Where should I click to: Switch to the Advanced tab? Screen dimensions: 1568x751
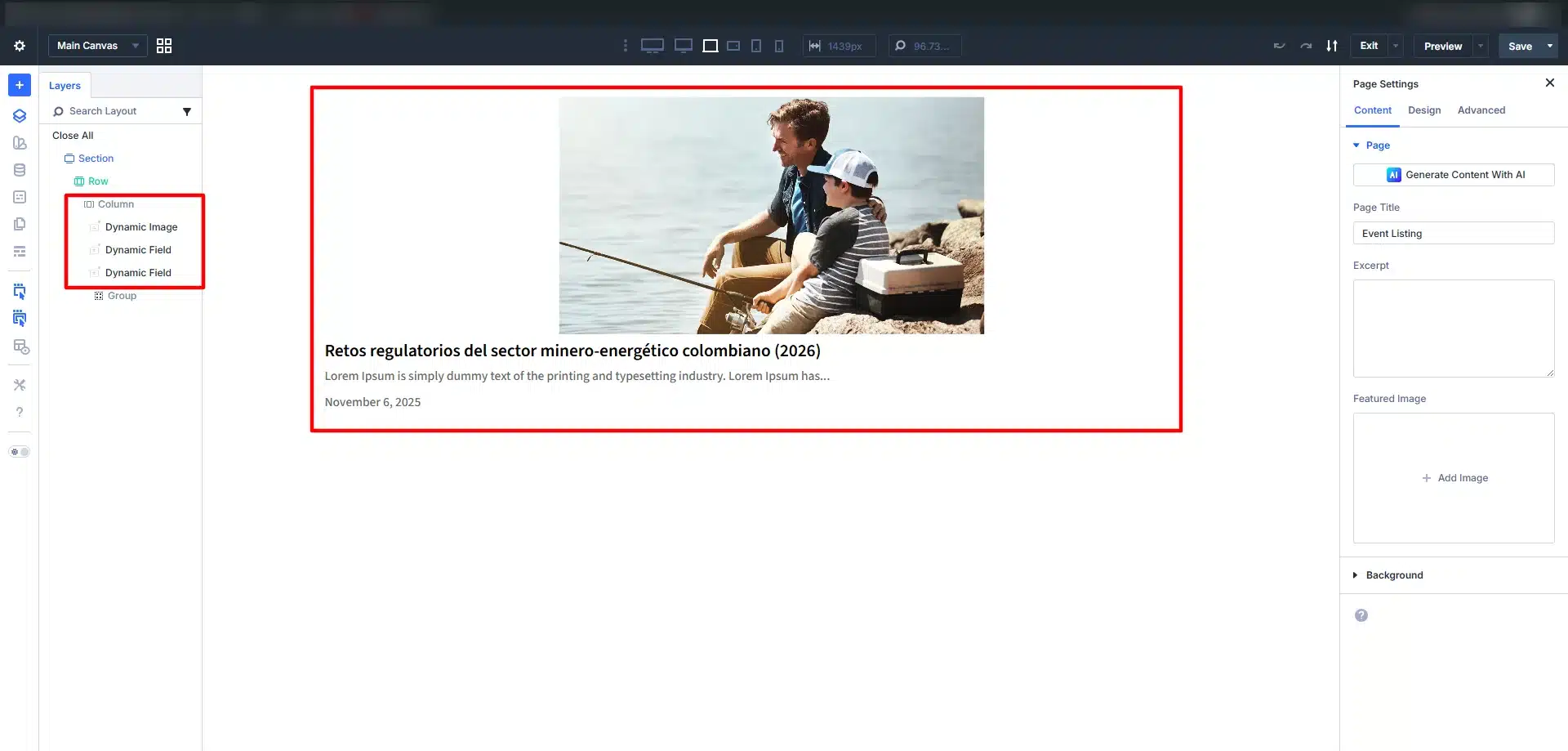click(1481, 110)
